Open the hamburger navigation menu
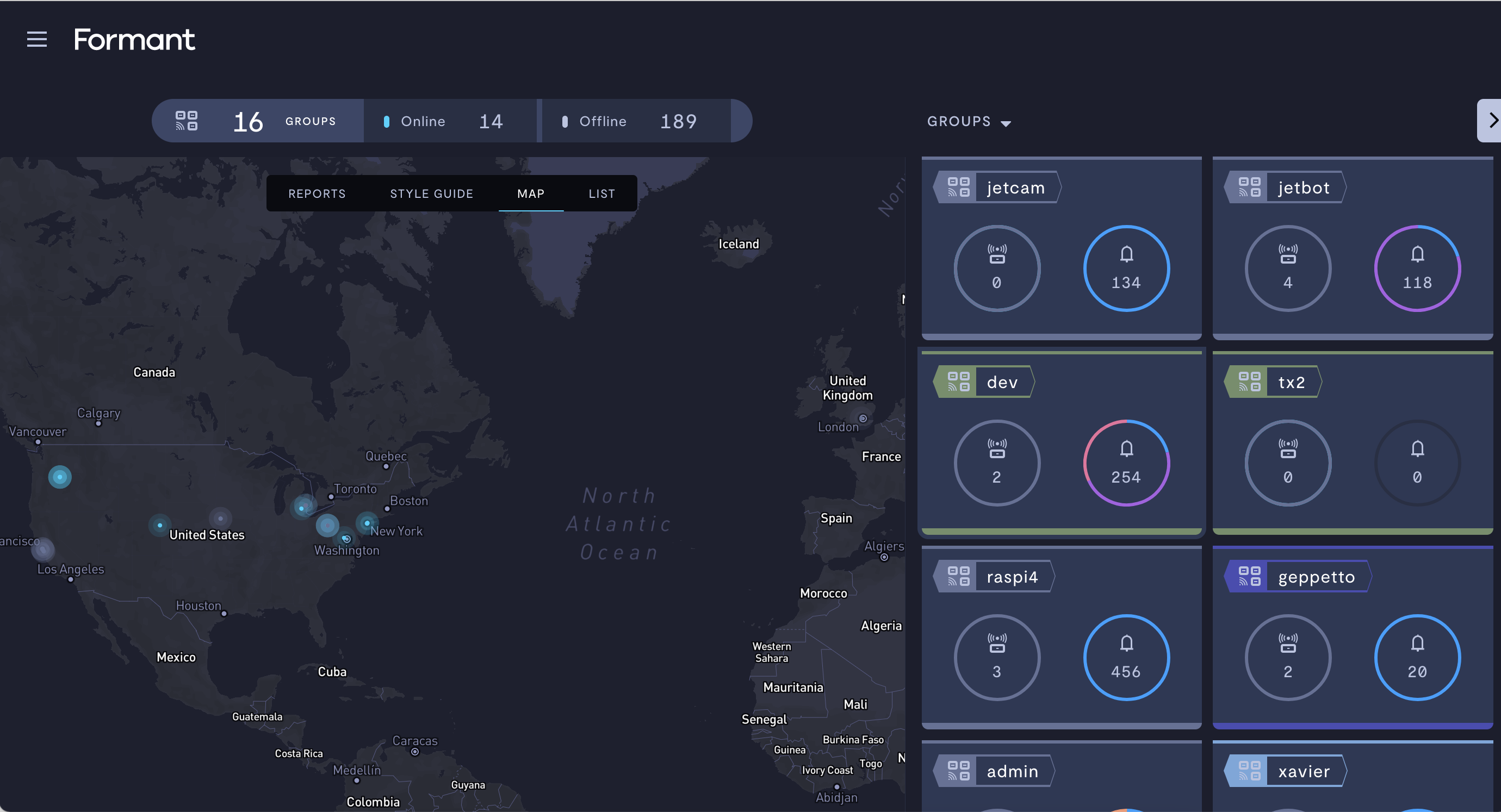Image resolution: width=1501 pixels, height=812 pixels. [x=37, y=39]
